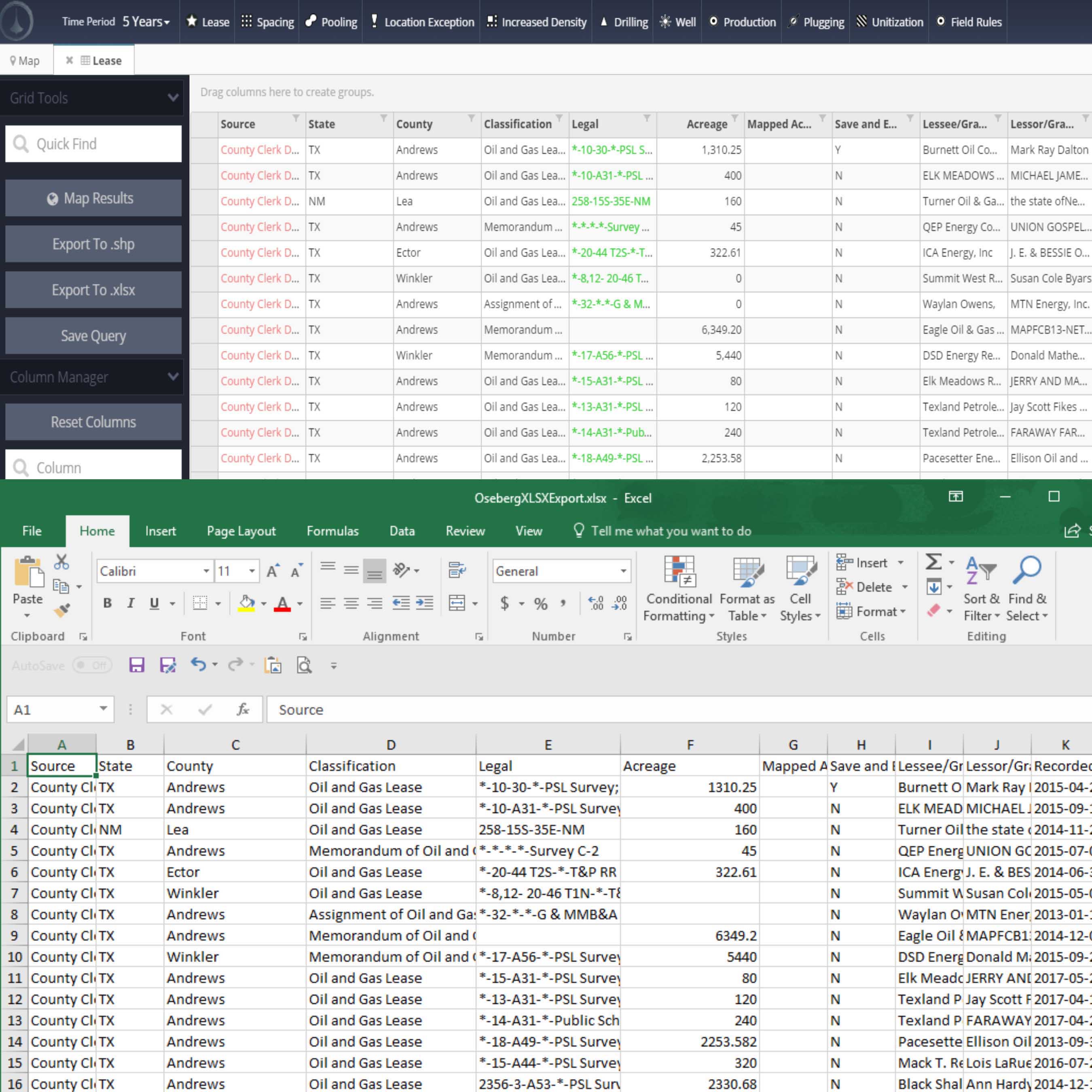Click the Save Query button
The width and height of the screenshot is (1092, 1092).
(x=93, y=336)
